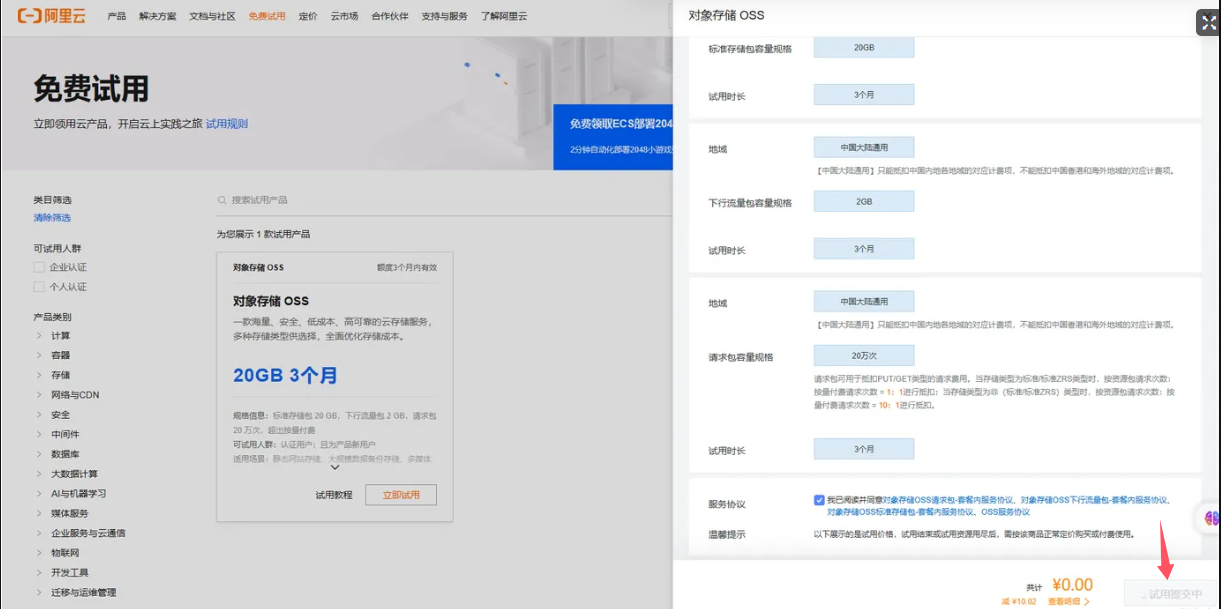Select 3个月 under 标准存储包容量规格
Viewport: 1221px width, 609px height.
tap(864, 95)
